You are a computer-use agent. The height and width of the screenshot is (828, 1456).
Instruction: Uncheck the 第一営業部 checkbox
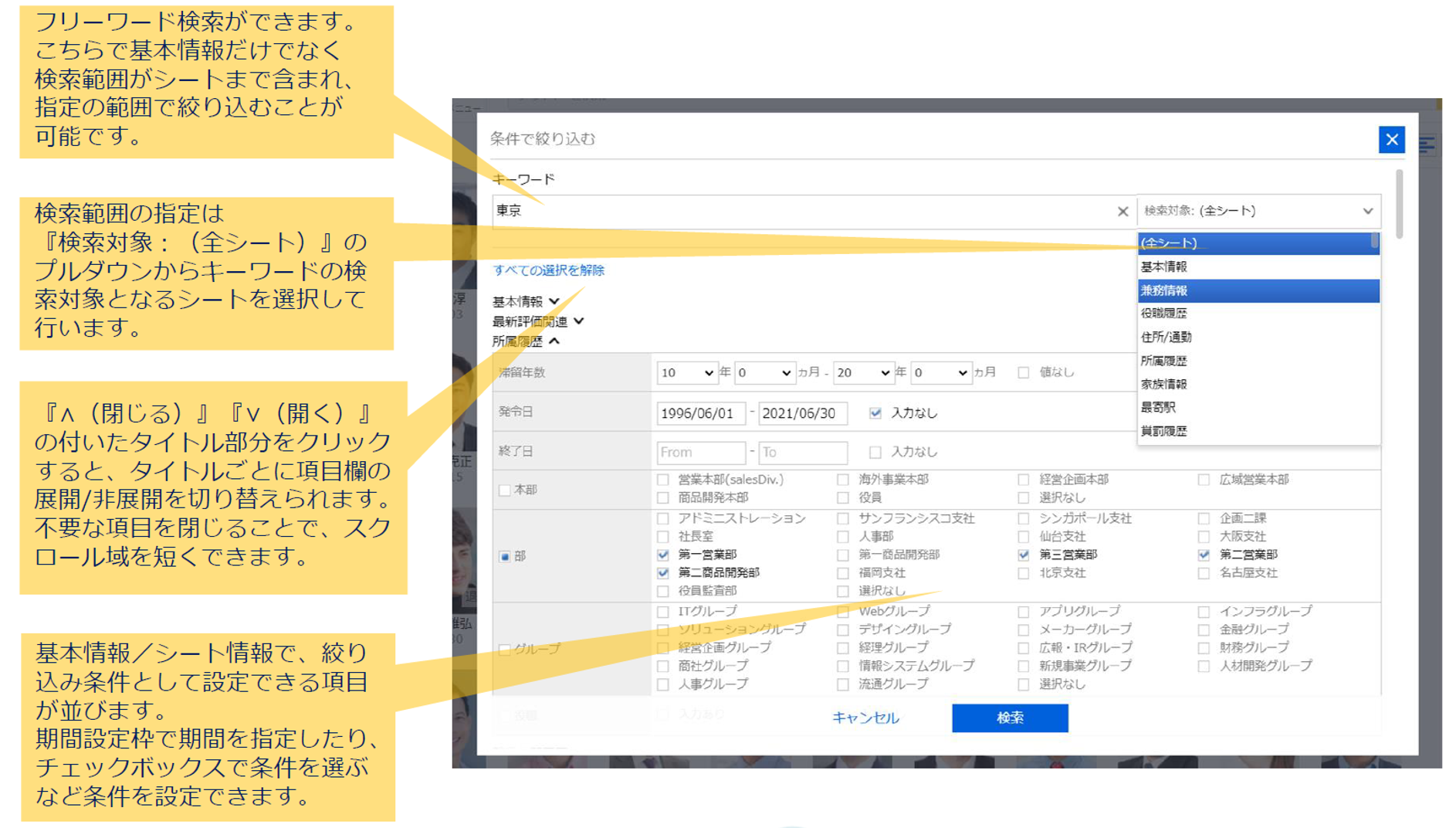(663, 555)
